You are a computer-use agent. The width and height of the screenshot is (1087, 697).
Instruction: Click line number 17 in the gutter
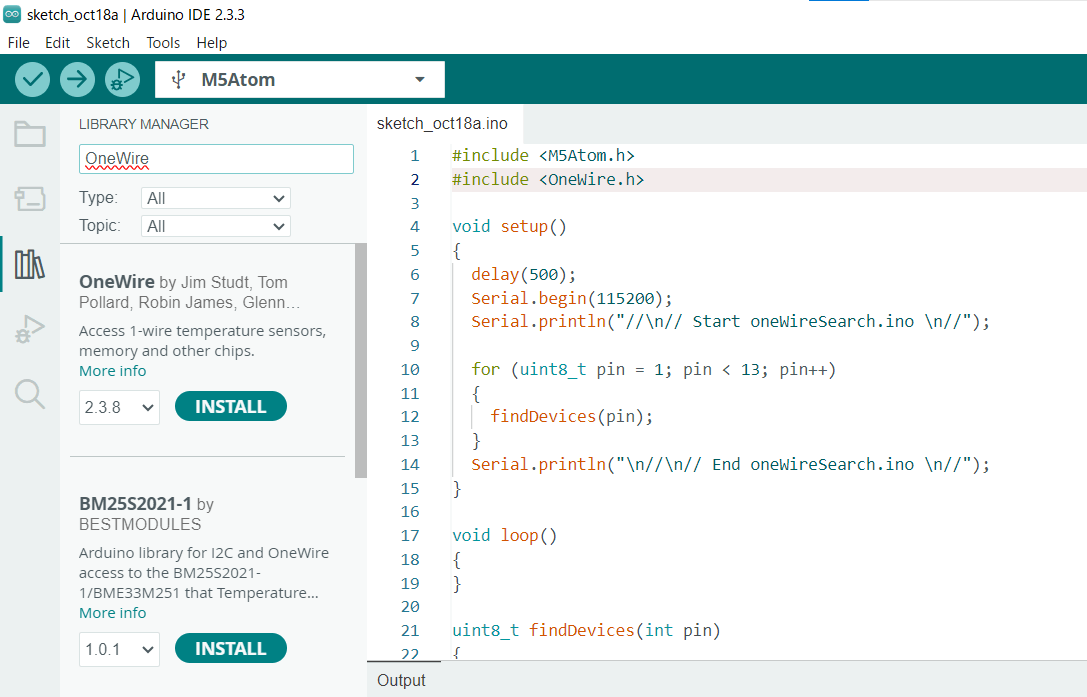pos(410,535)
